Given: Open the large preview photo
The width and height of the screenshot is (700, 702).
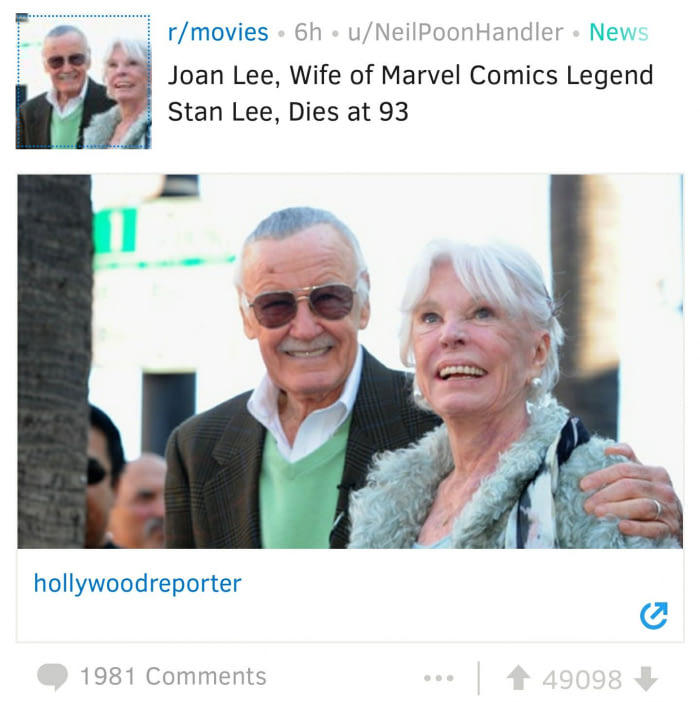Looking at the screenshot, I should coord(350,361).
